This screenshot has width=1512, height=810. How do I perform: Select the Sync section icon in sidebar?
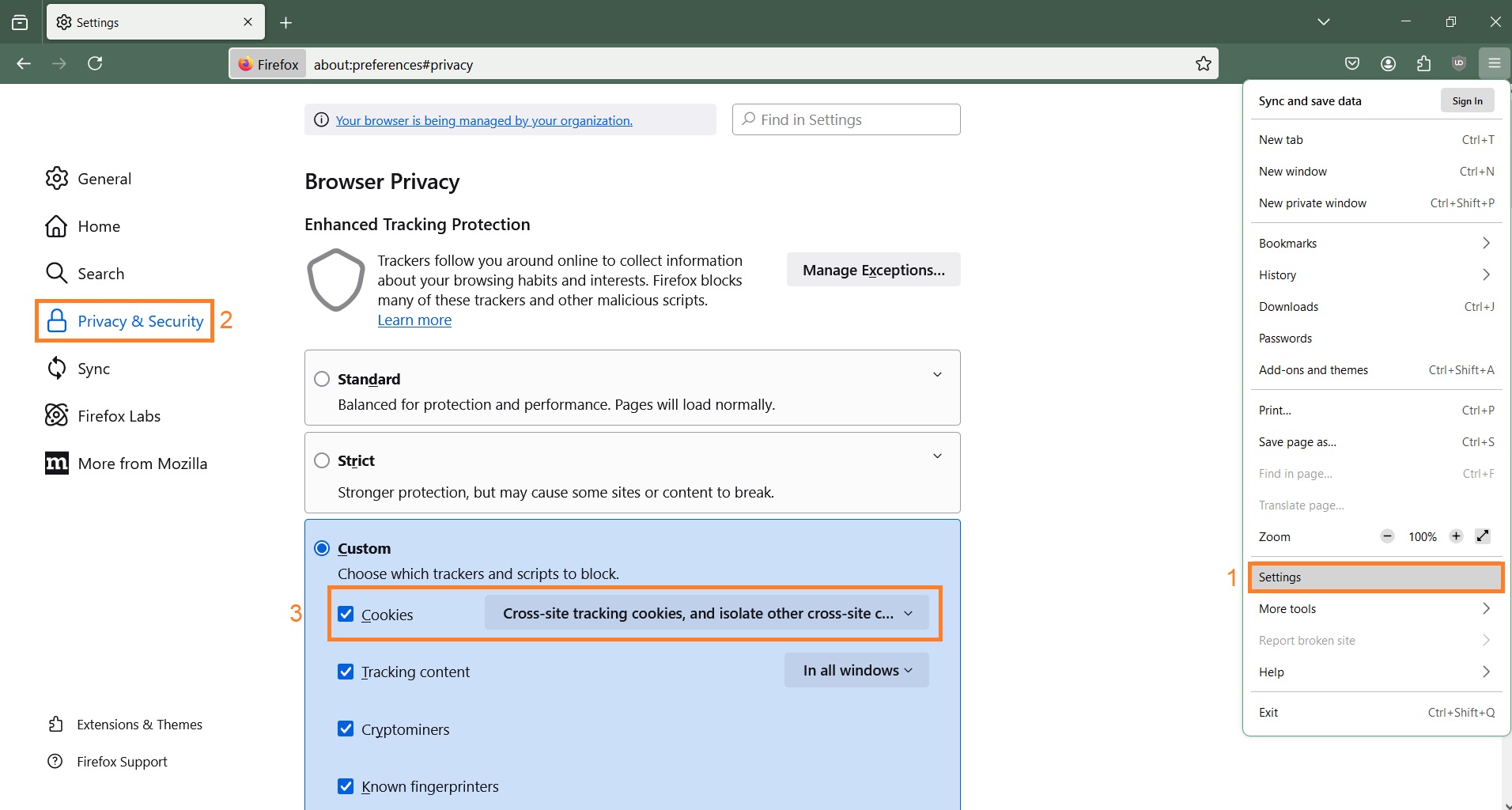click(56, 368)
